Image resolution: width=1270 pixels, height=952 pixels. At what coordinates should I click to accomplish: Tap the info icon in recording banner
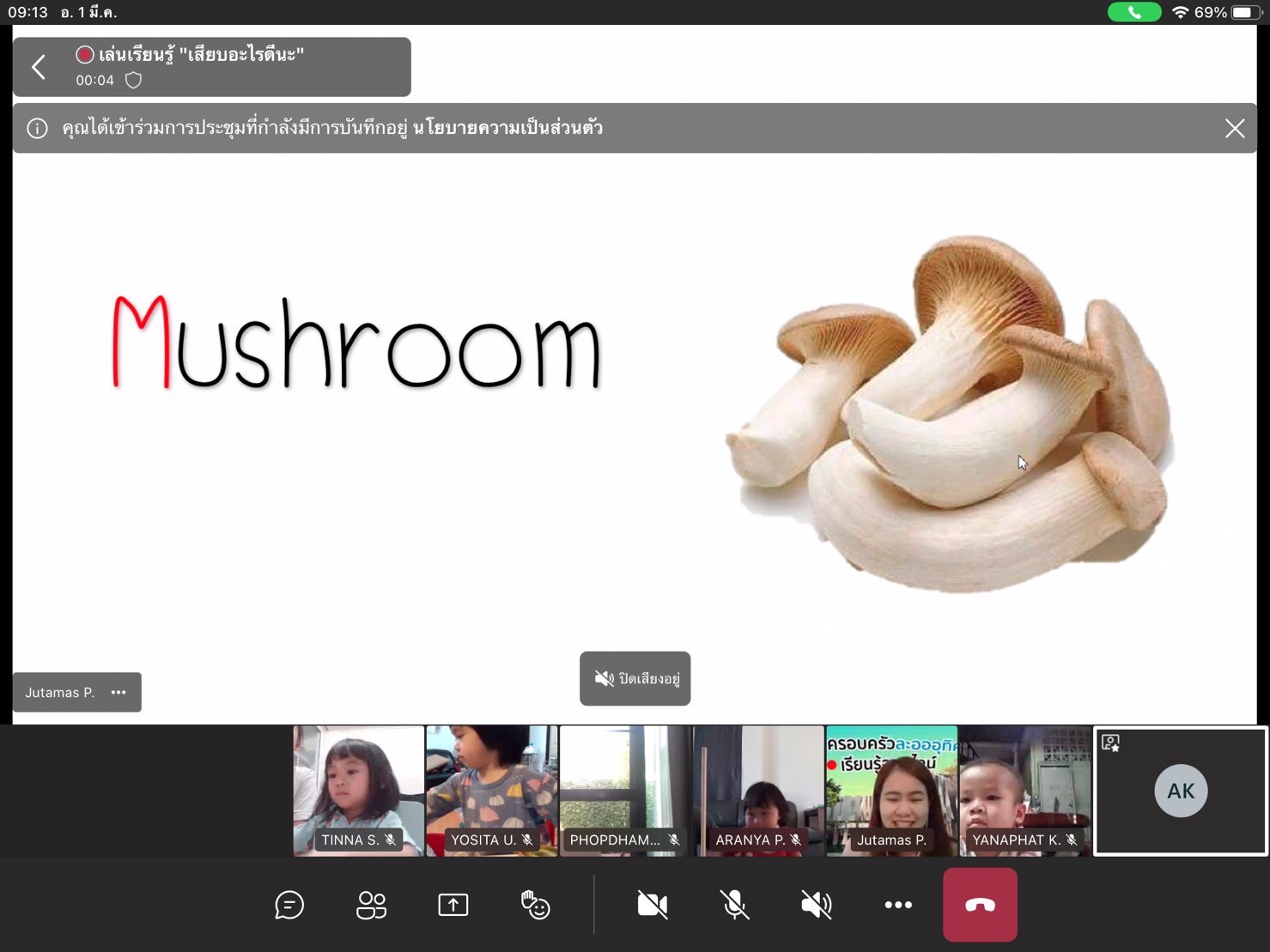click(x=37, y=129)
